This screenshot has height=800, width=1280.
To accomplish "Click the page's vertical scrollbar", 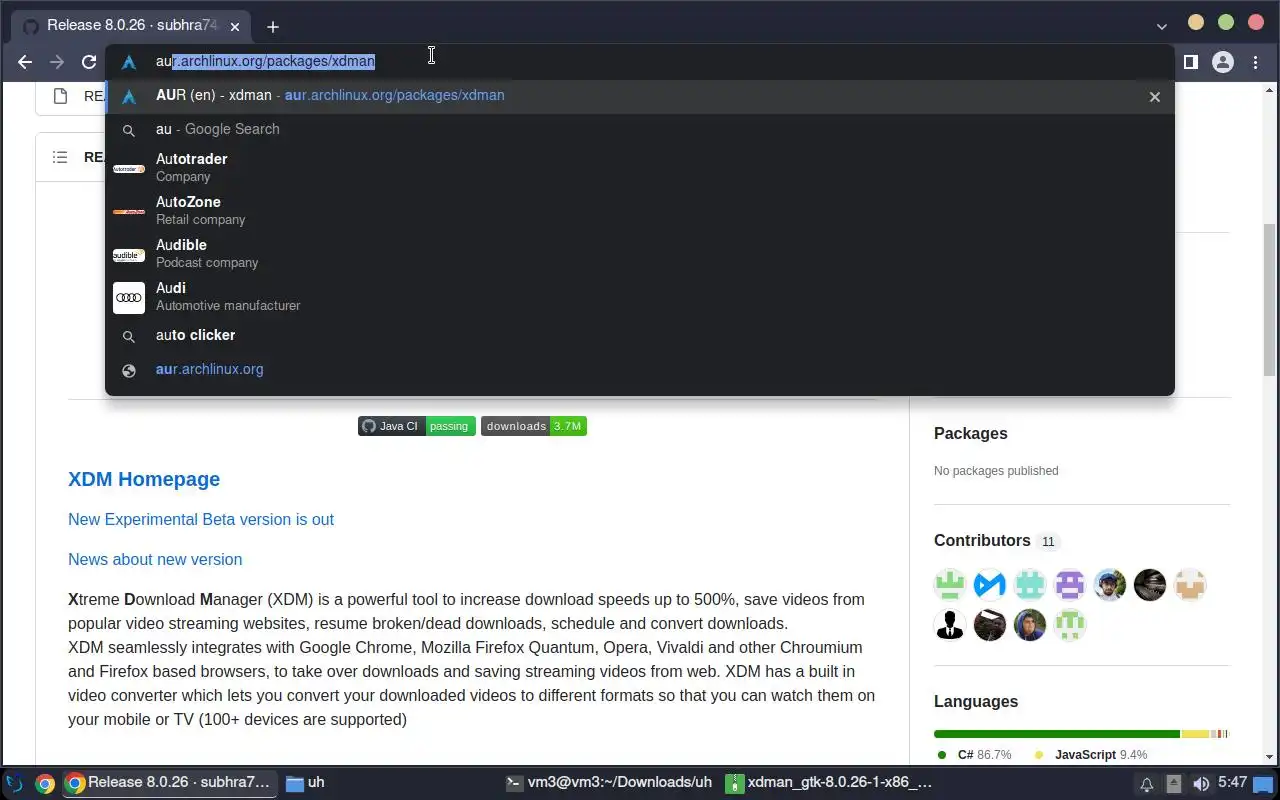I will [x=1271, y=300].
